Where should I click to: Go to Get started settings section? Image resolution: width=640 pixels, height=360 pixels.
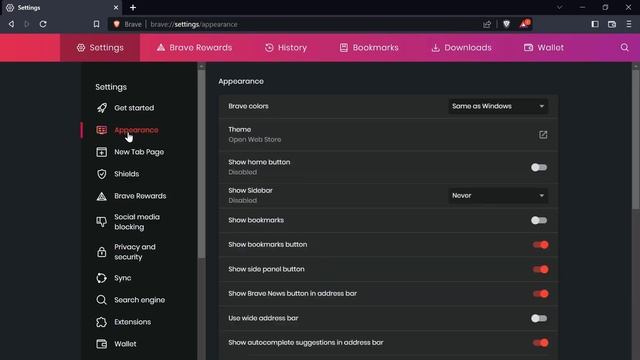[x=134, y=108]
